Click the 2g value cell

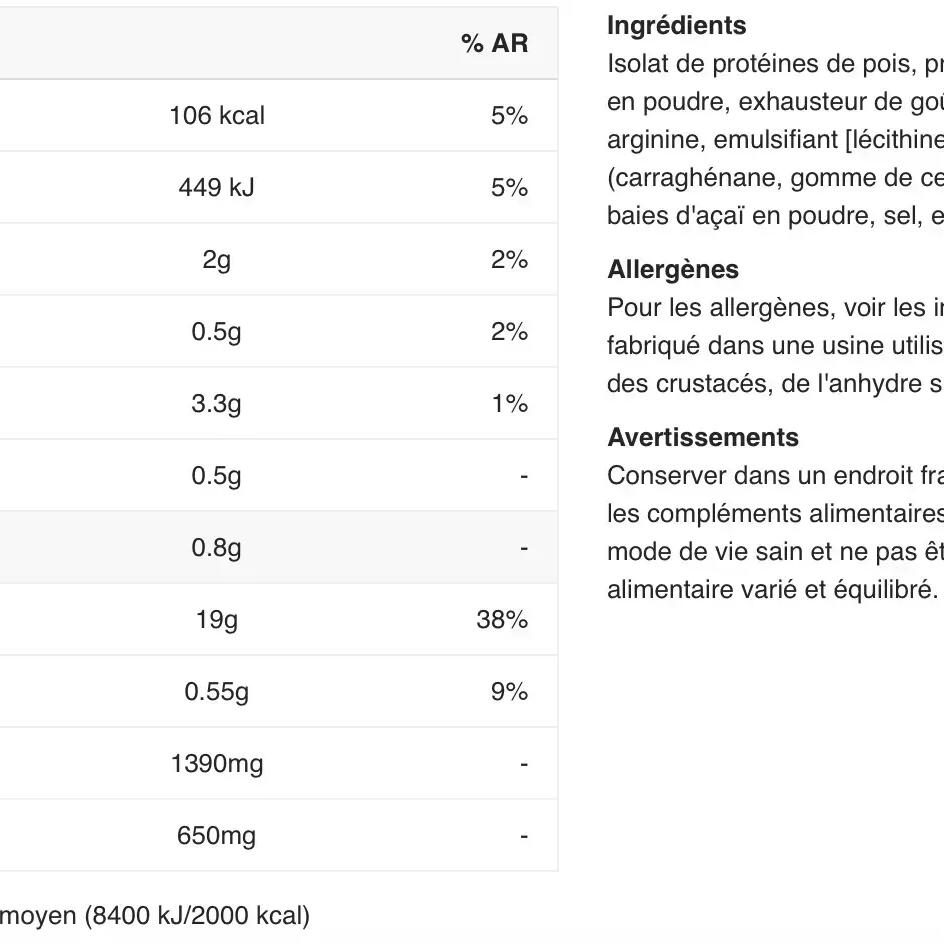click(x=217, y=260)
